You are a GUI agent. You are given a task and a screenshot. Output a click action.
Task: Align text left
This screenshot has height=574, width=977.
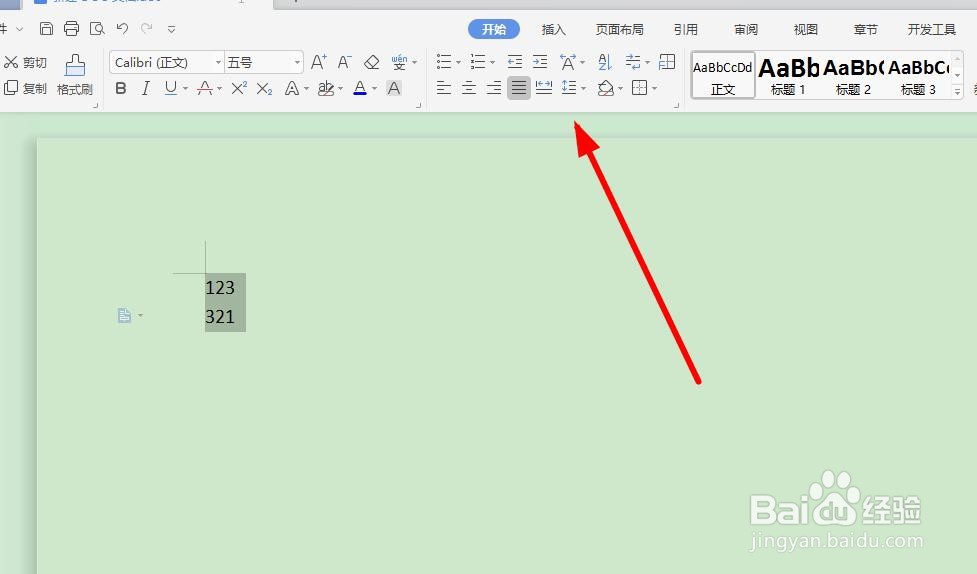coord(444,88)
